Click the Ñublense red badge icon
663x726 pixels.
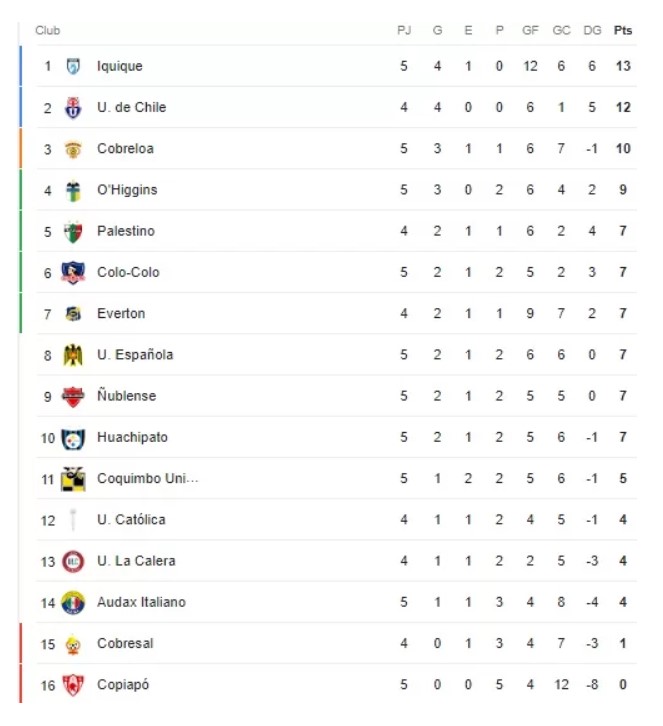click(x=73, y=397)
